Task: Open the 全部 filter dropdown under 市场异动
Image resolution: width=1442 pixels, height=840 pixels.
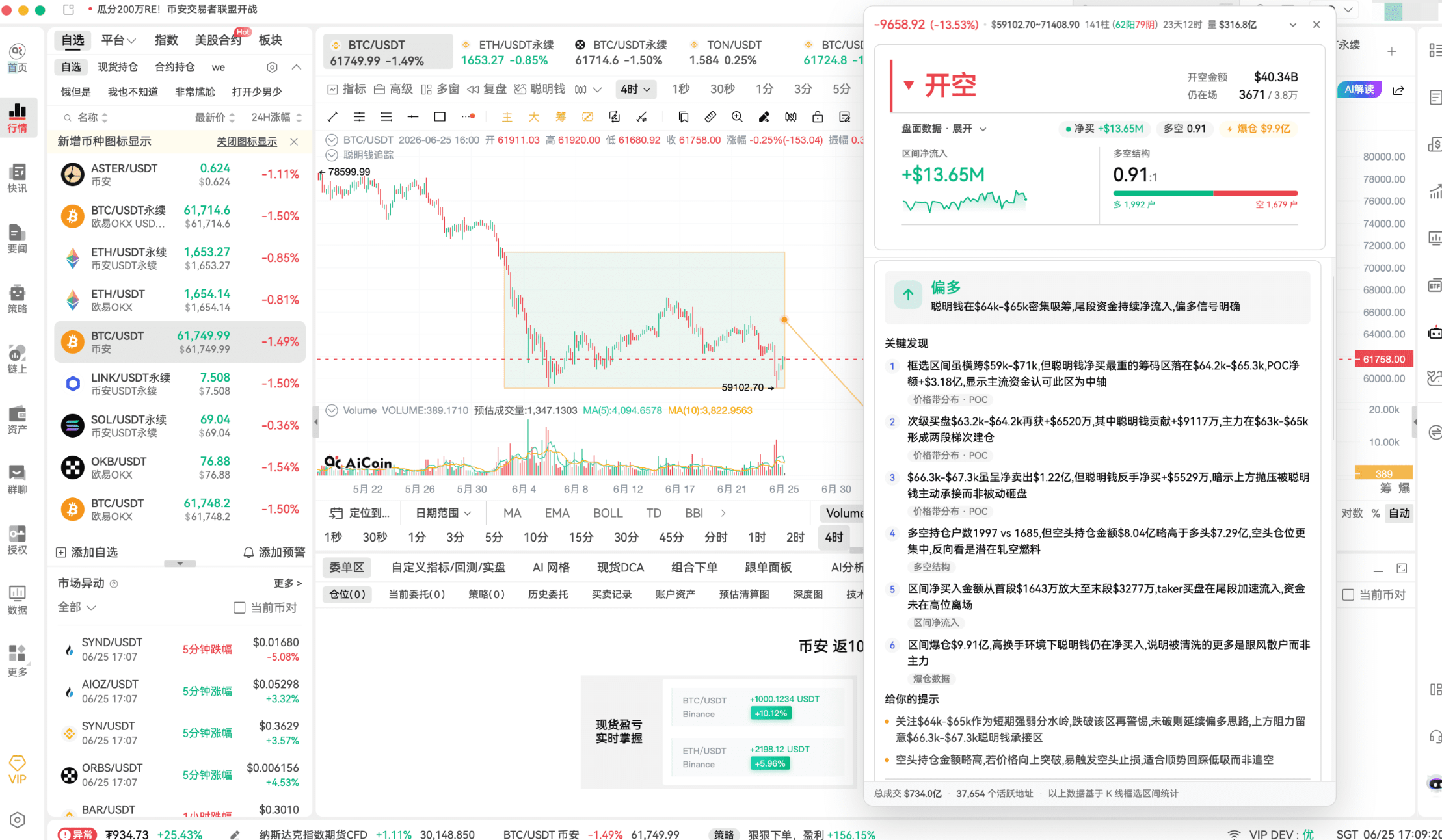Action: (x=77, y=607)
